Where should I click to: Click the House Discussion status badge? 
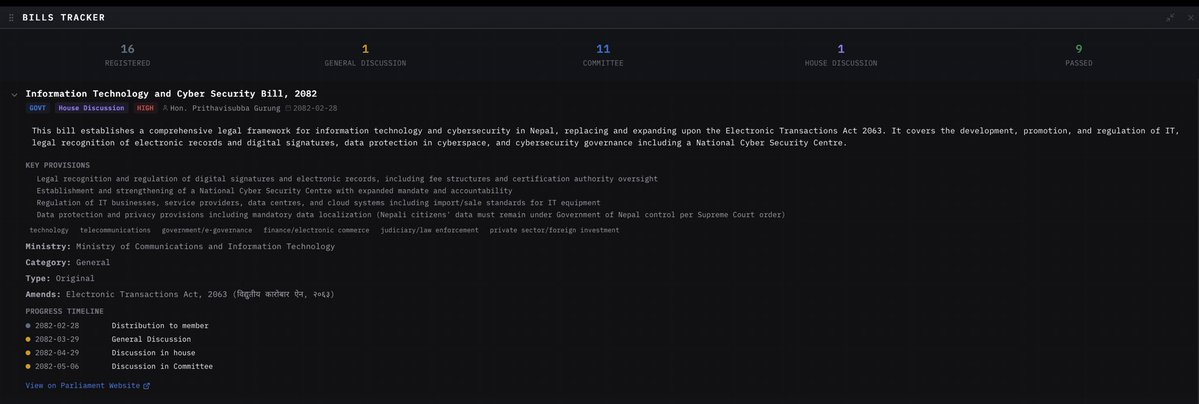point(91,108)
